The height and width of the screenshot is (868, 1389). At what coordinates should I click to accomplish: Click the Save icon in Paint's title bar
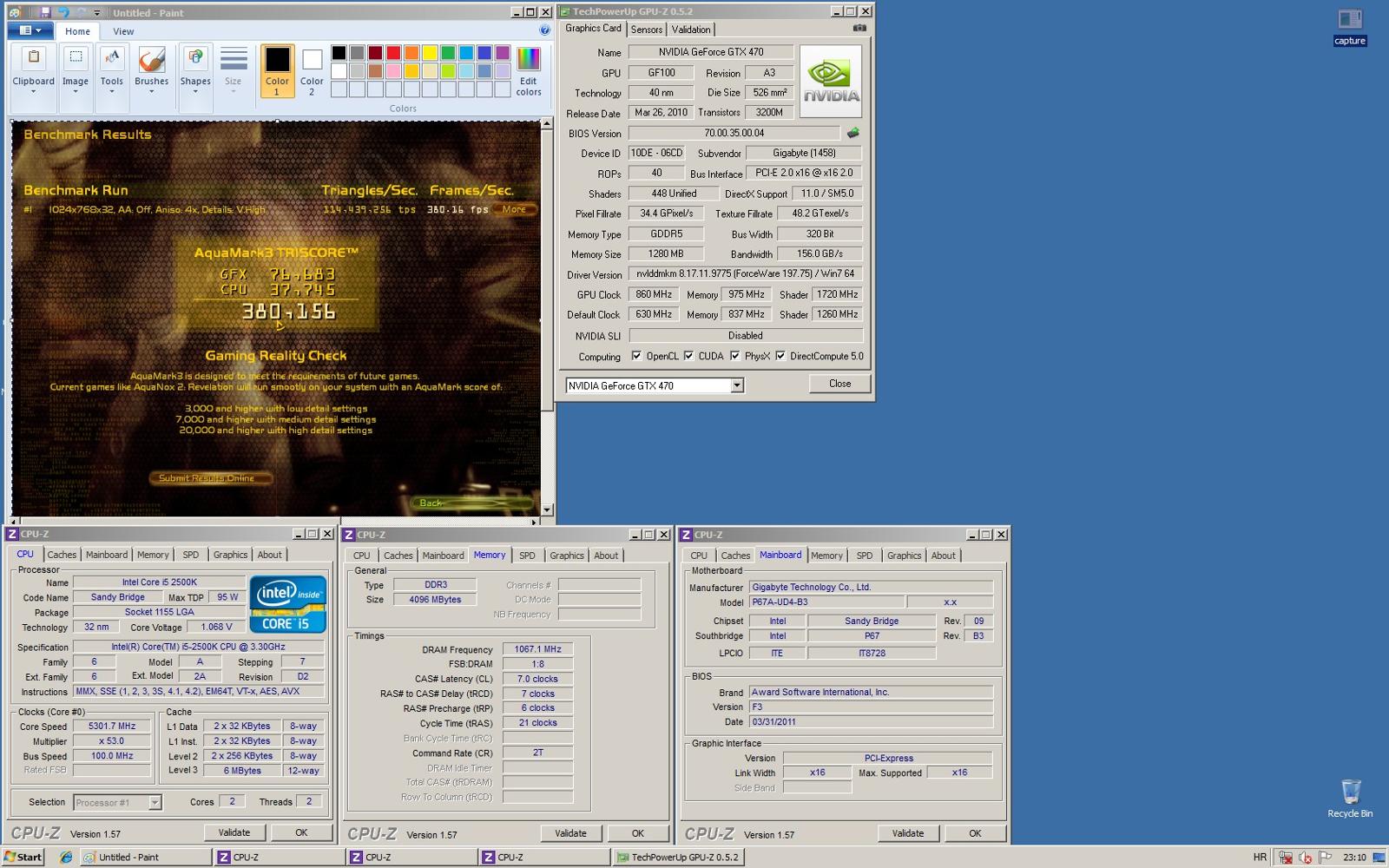point(46,12)
